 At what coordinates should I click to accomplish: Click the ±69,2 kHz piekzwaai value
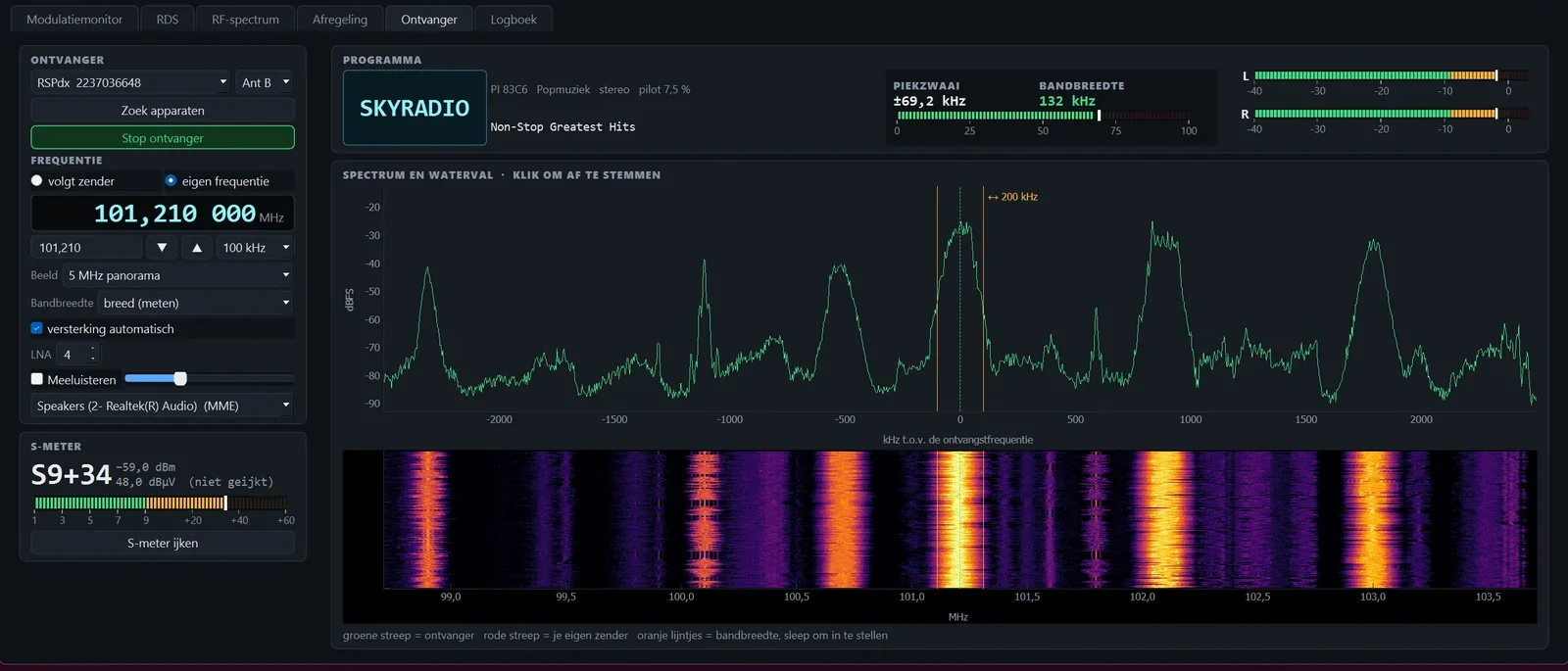pos(929,101)
